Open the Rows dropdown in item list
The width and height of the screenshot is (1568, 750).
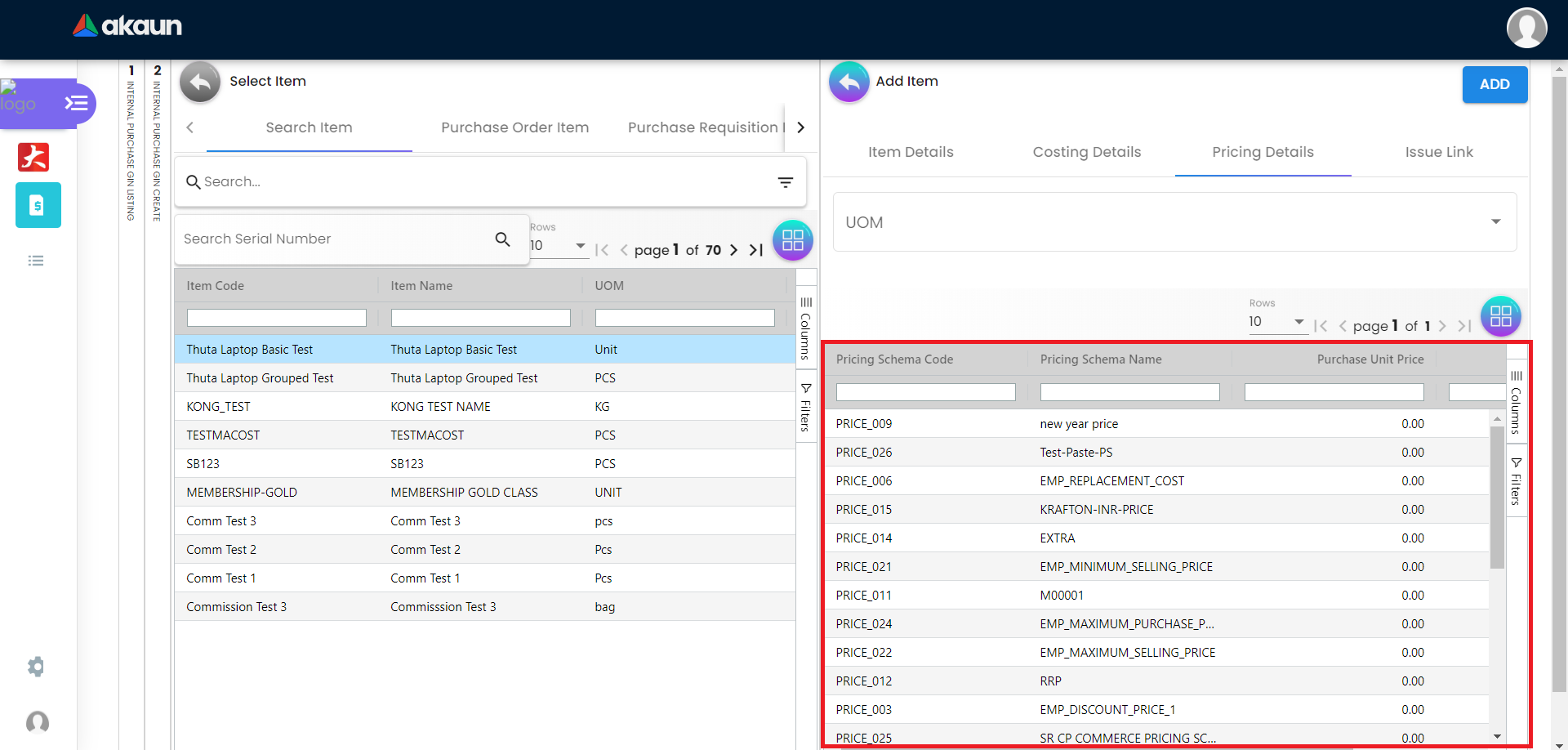(x=559, y=245)
